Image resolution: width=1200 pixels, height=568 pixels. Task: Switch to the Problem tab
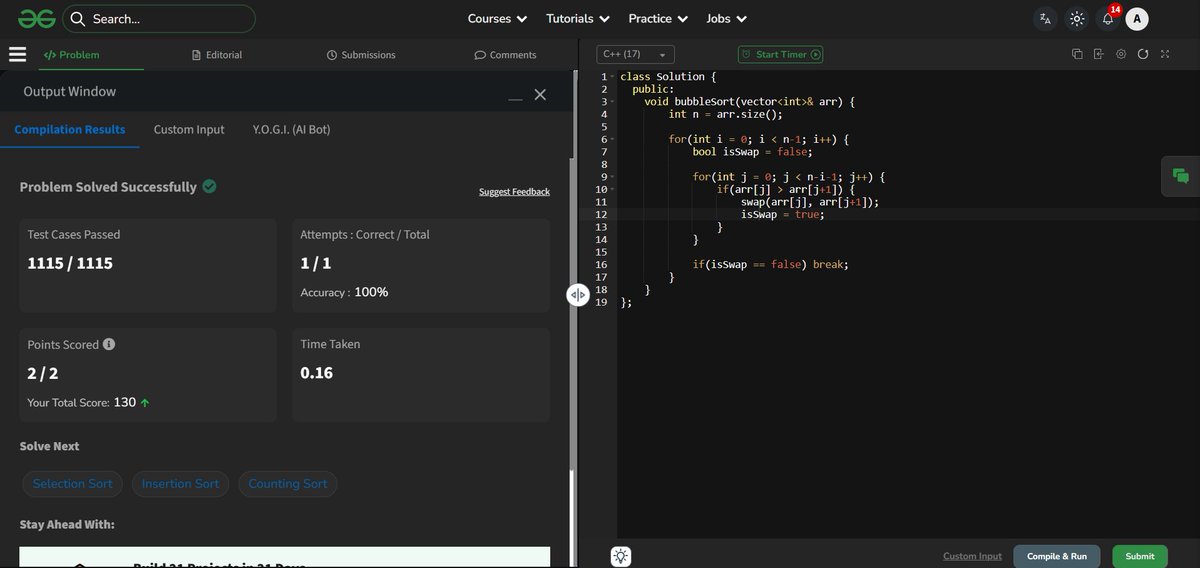pyautogui.click(x=71, y=55)
